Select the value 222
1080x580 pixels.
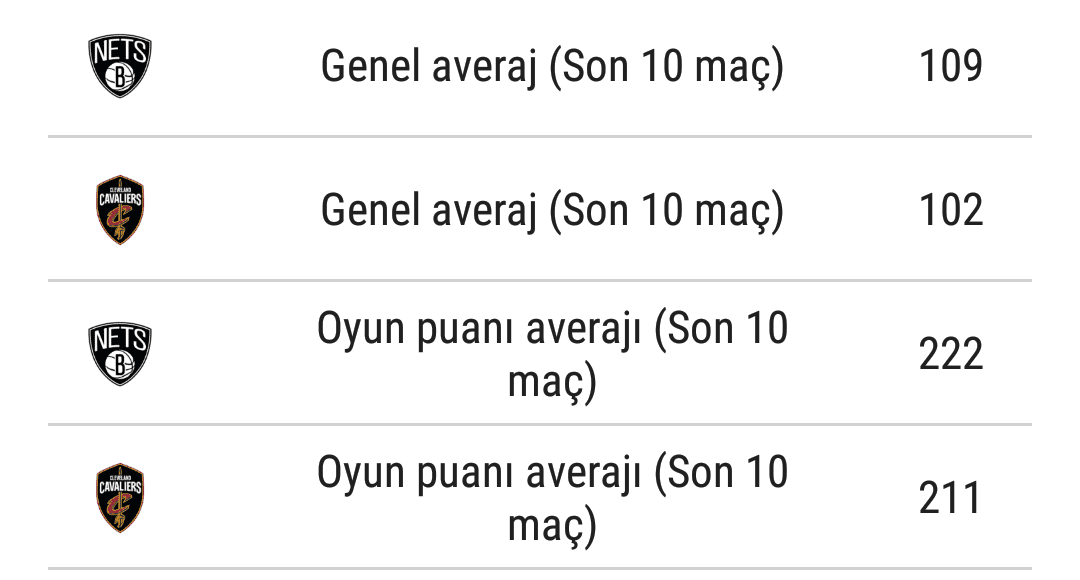point(951,354)
